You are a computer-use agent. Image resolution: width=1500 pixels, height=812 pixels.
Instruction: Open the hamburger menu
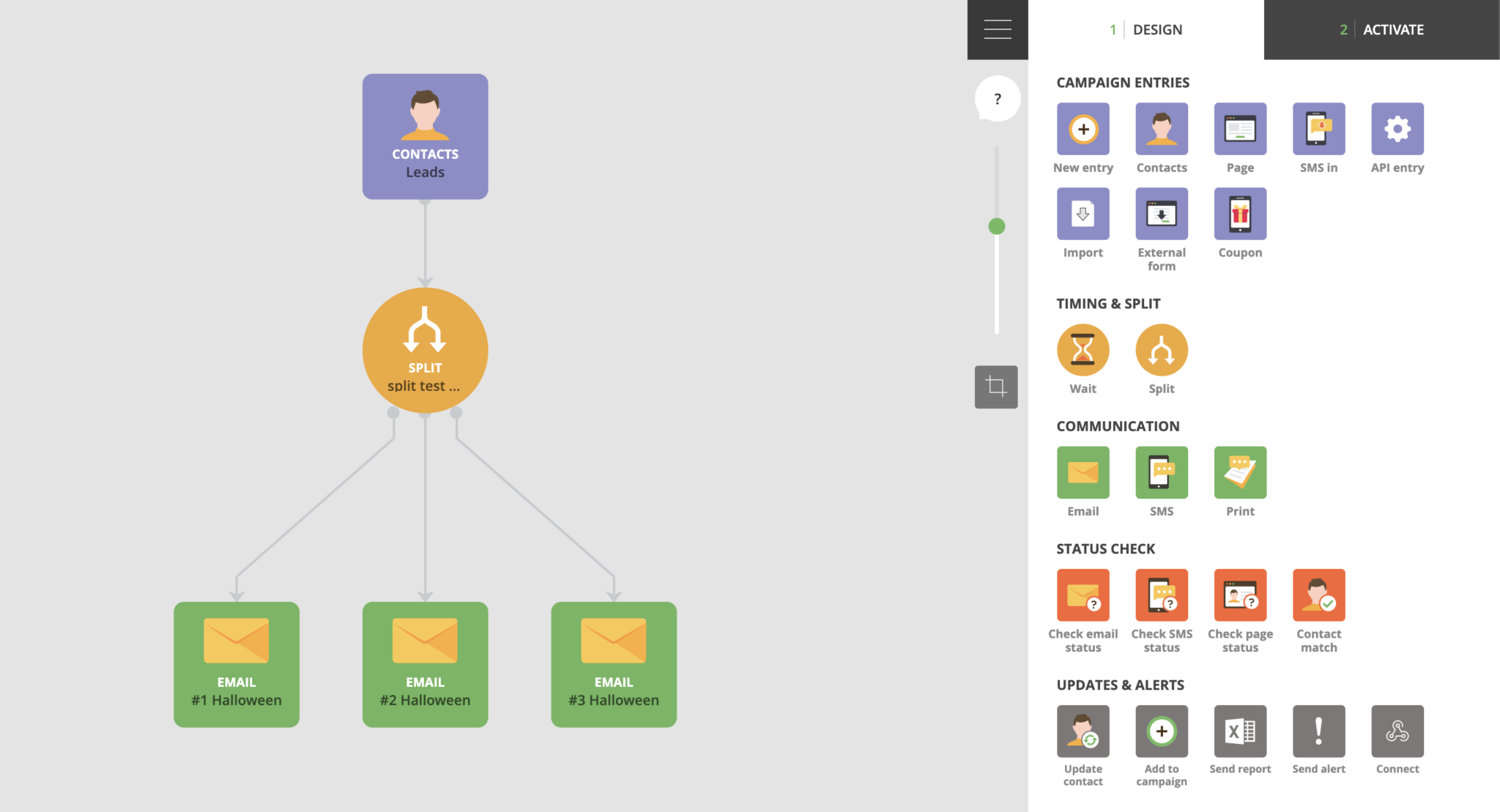[x=998, y=29]
